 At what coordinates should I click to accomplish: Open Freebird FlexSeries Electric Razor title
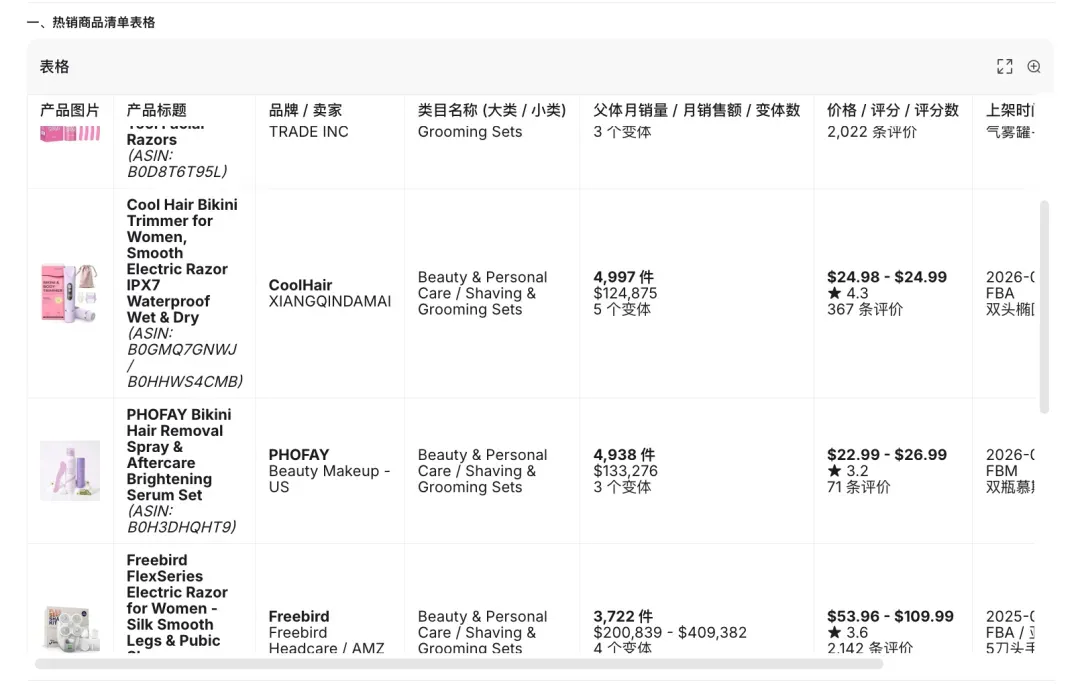[x=177, y=600]
